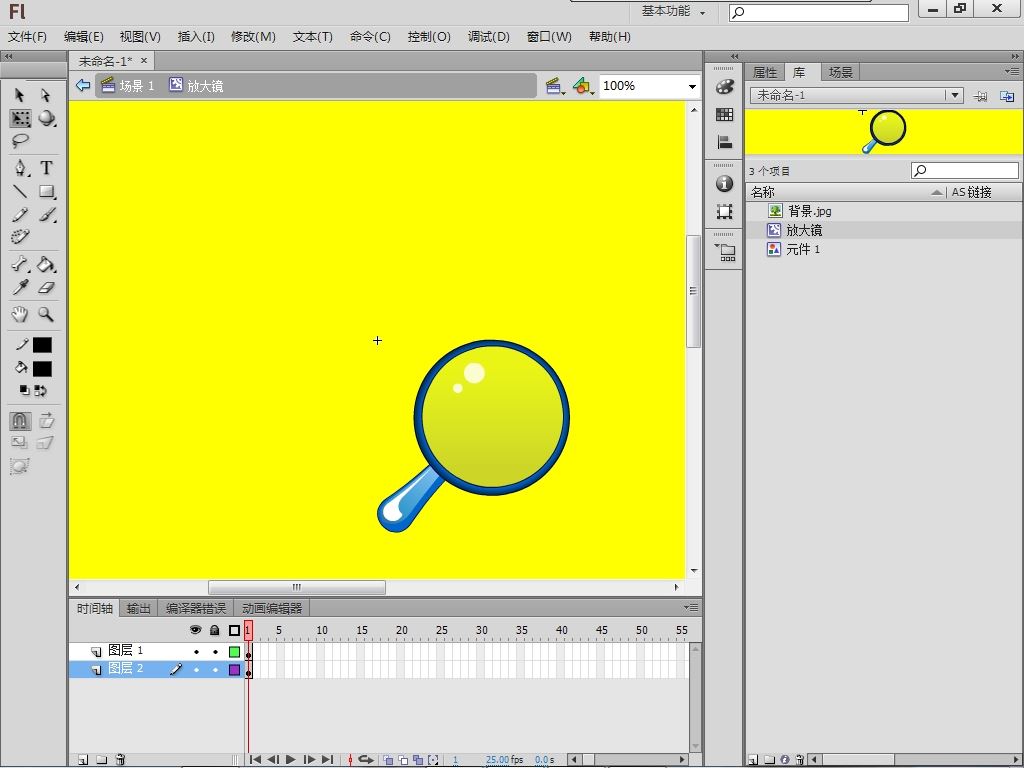Screen dimensions: 1024x768
Task: Select the Zoom magnifier tool
Action: [x=46, y=314]
